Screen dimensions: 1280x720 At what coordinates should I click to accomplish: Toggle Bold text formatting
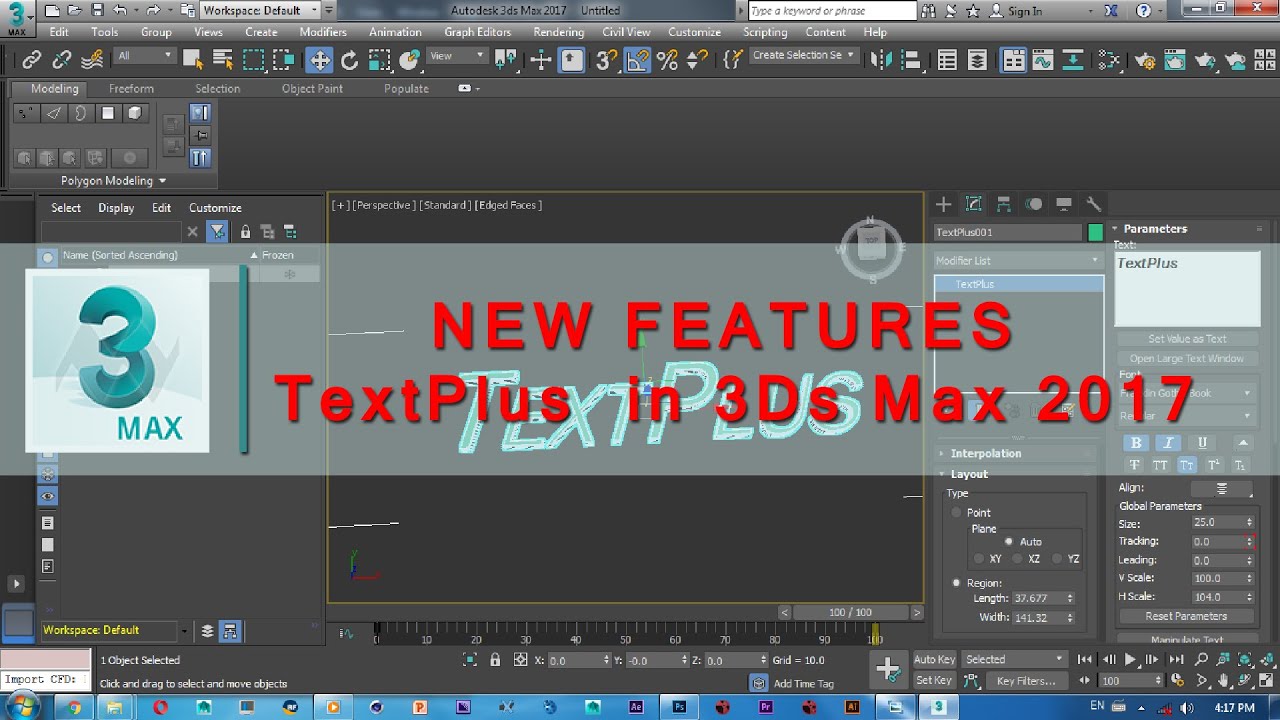[x=1136, y=443]
